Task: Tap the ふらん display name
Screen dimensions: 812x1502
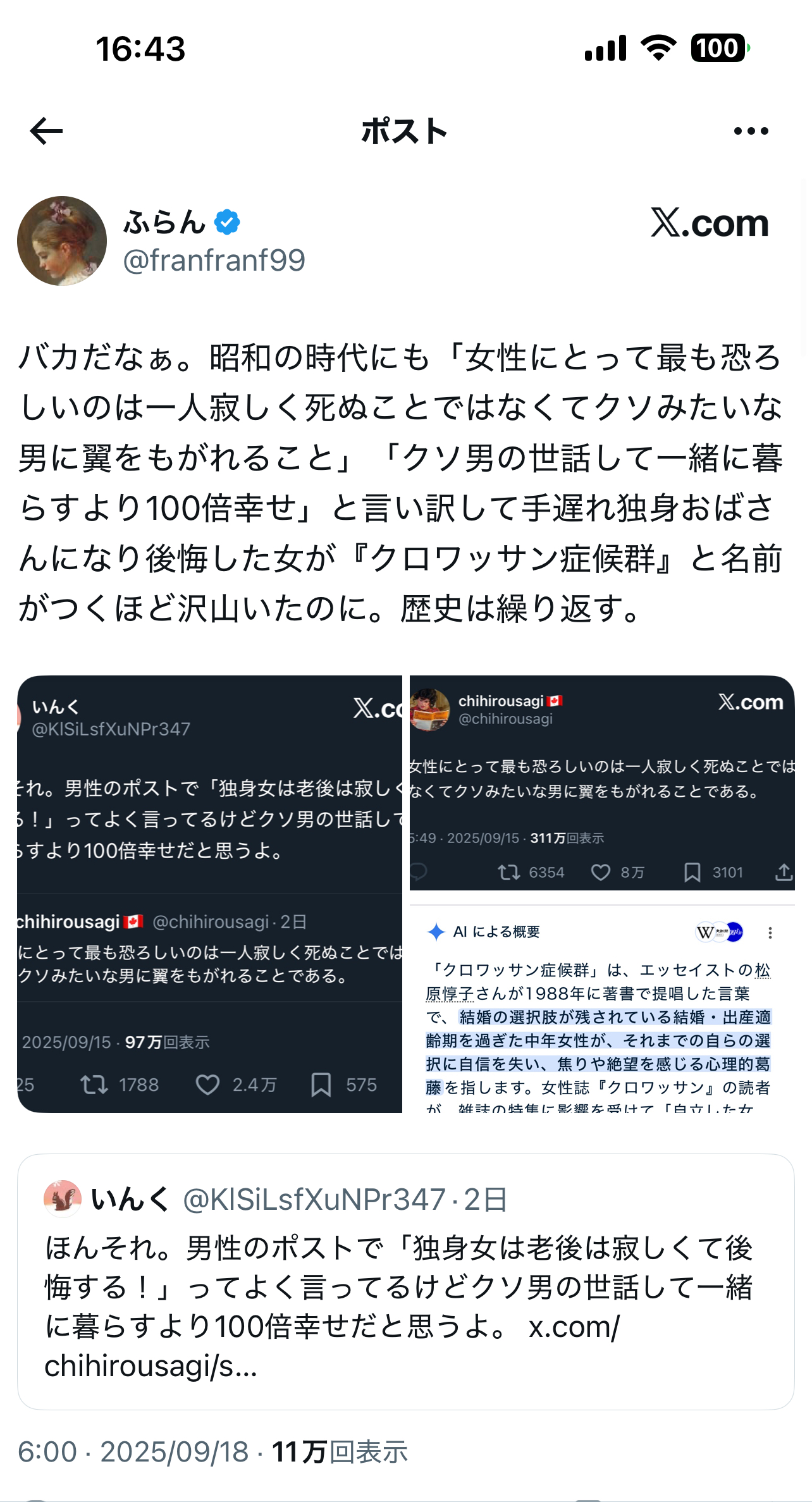Action: [164, 222]
